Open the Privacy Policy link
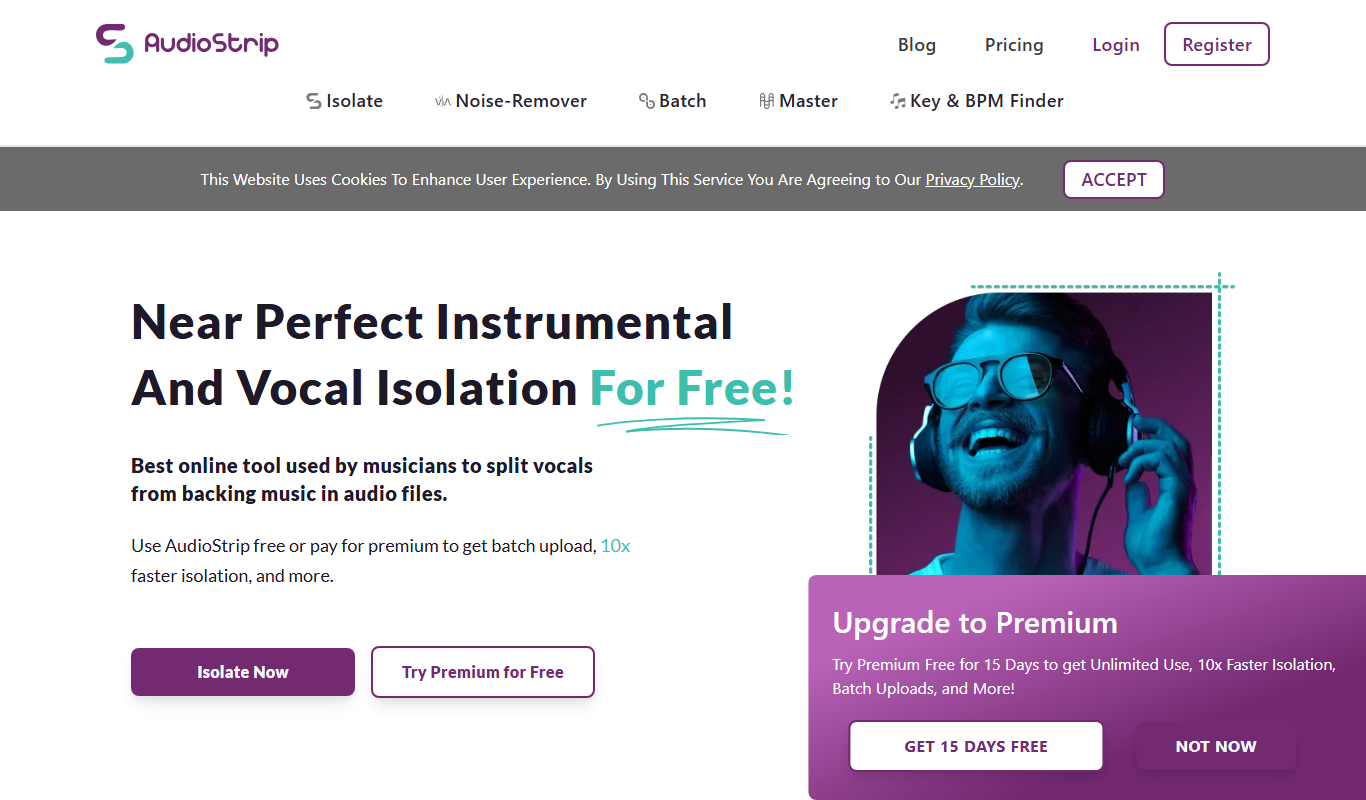Viewport: 1366px width, 800px height. [972, 180]
